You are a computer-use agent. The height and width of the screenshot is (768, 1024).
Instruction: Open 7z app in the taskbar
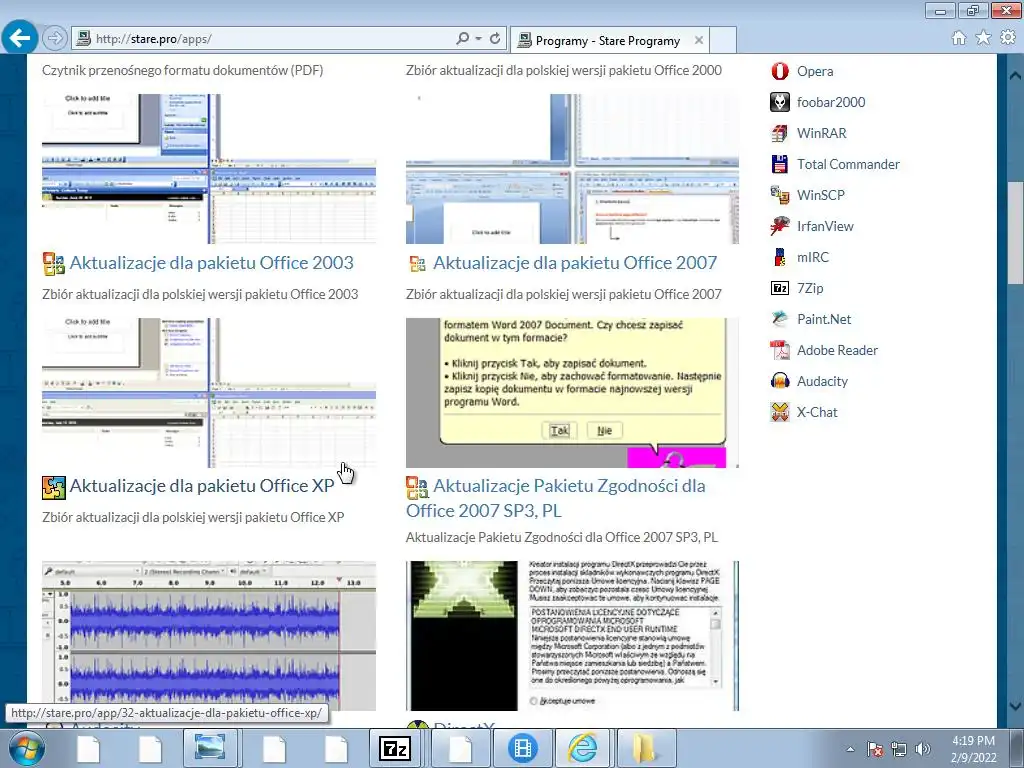tap(394, 748)
